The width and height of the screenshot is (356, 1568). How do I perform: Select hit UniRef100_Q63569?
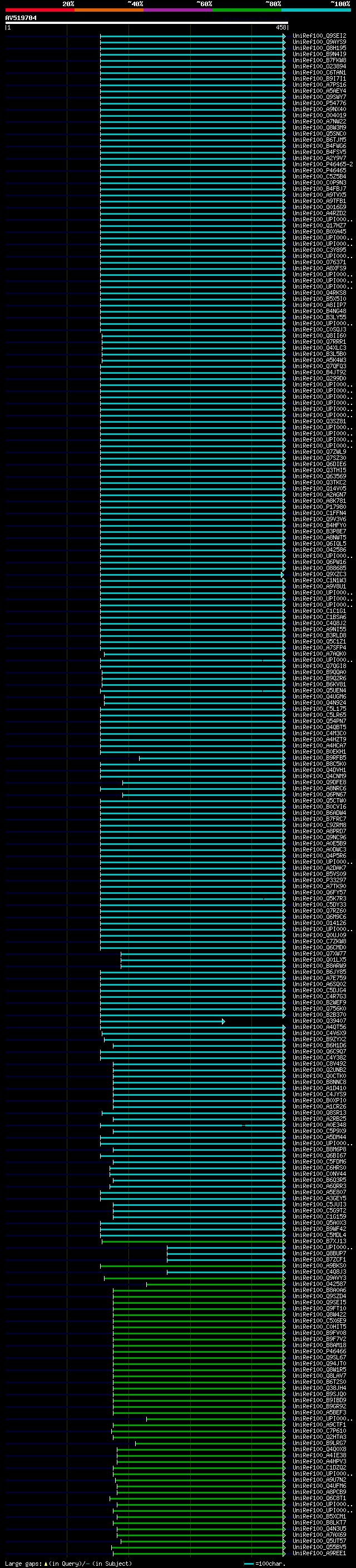coord(319,476)
